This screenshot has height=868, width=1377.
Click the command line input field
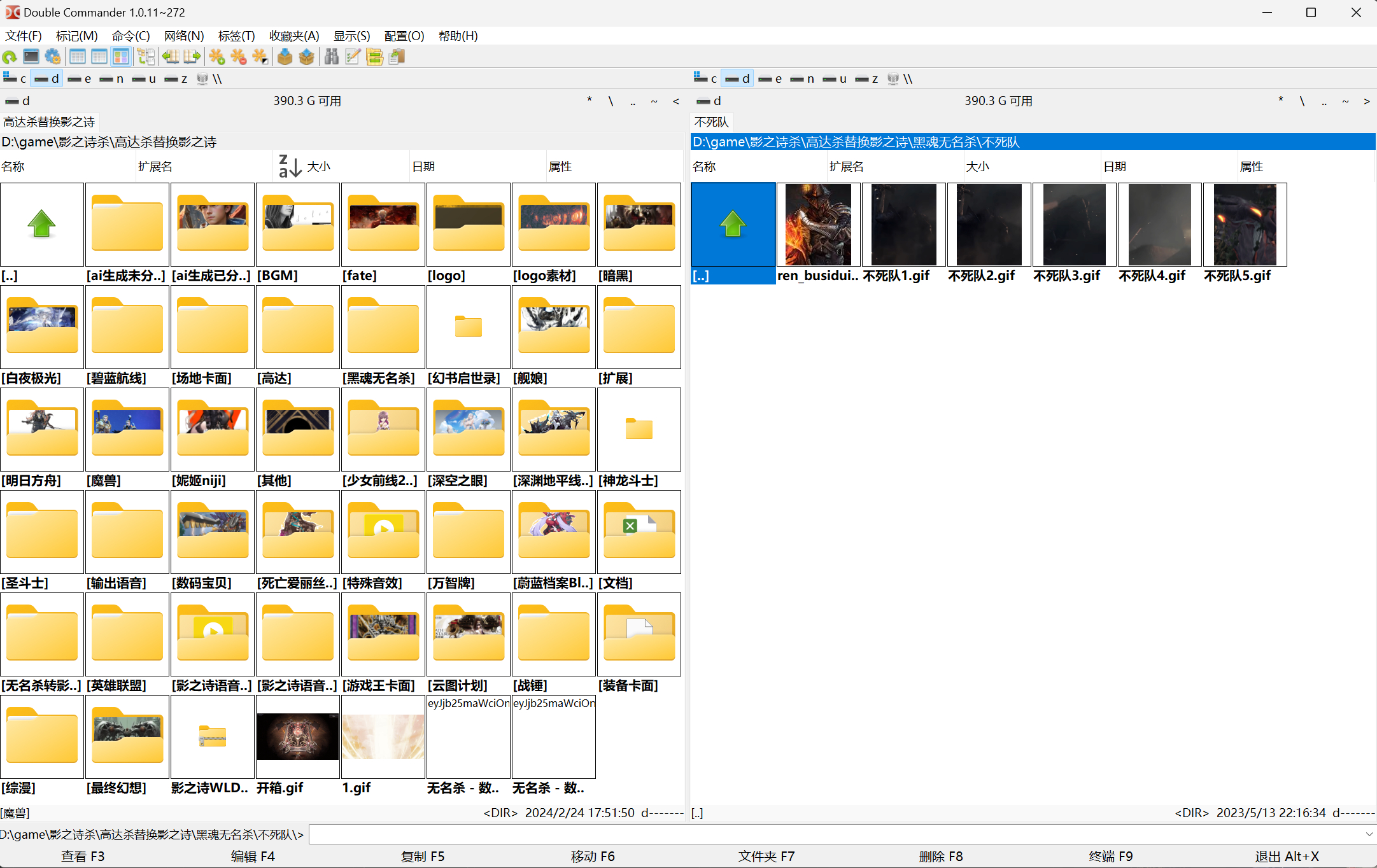[835, 834]
